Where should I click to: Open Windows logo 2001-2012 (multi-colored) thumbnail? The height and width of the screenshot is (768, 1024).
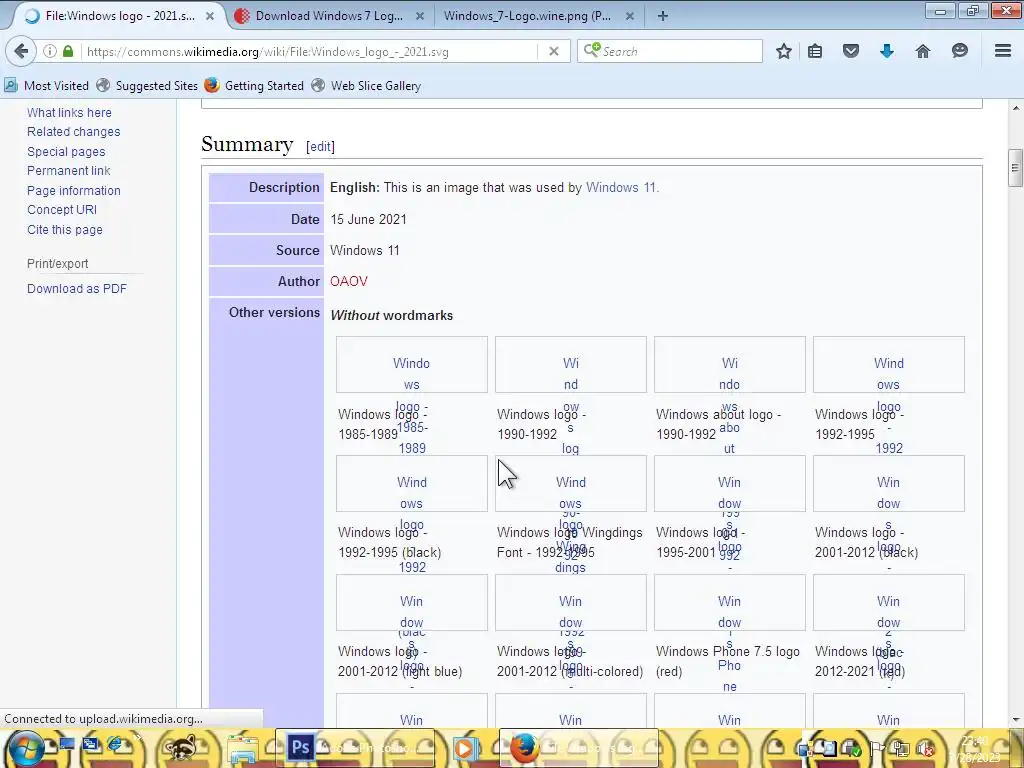pos(571,602)
